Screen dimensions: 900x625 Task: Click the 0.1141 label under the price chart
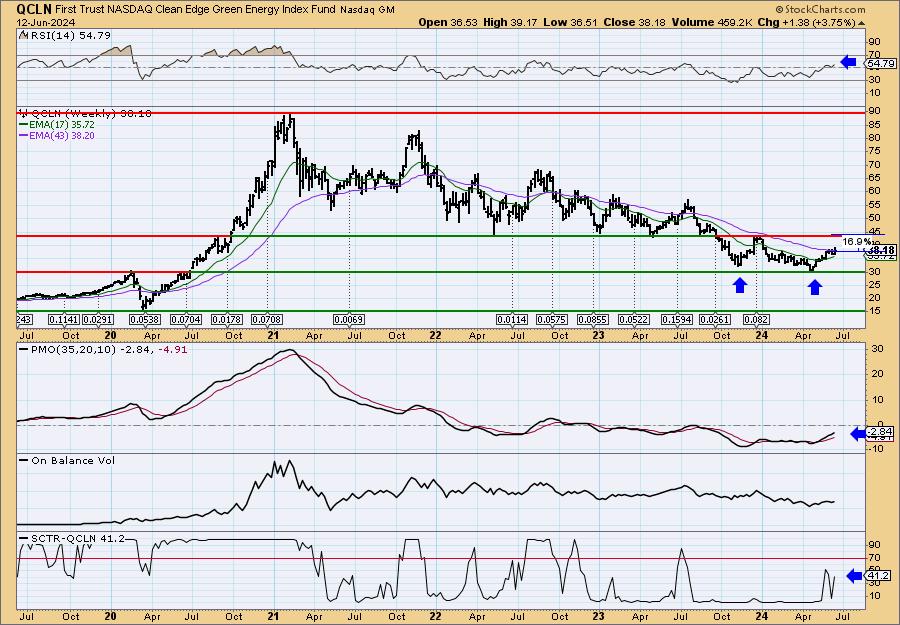point(63,320)
